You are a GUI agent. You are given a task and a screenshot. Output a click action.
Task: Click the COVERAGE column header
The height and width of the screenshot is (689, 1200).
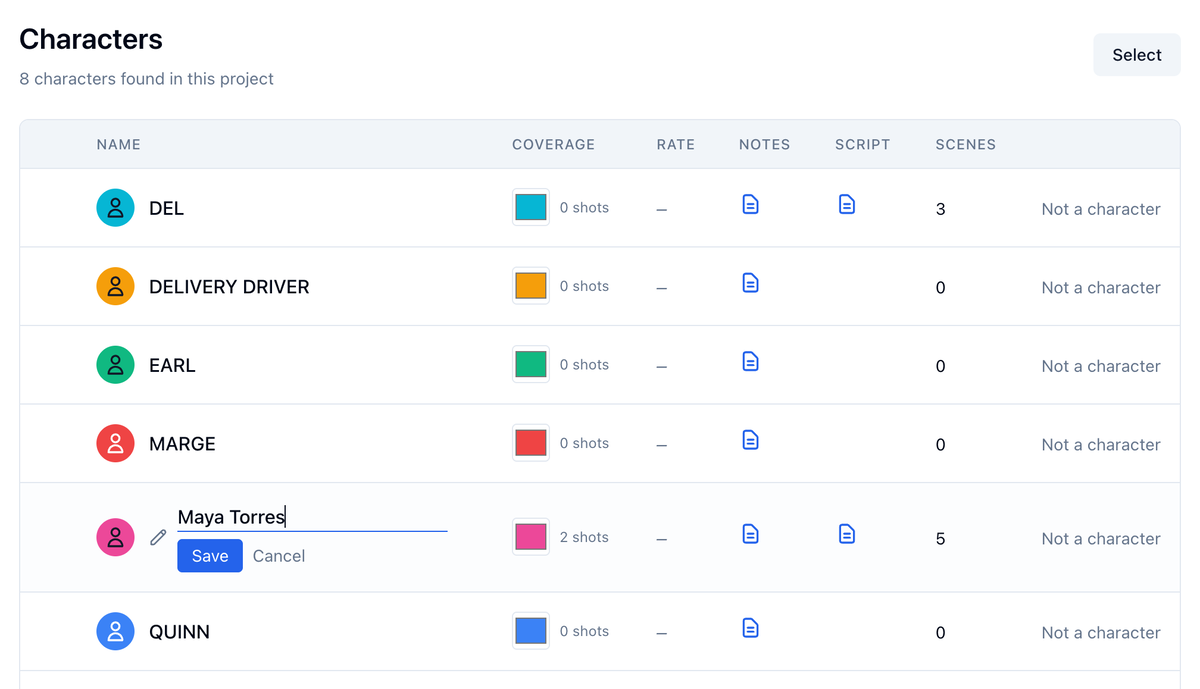[553, 144]
